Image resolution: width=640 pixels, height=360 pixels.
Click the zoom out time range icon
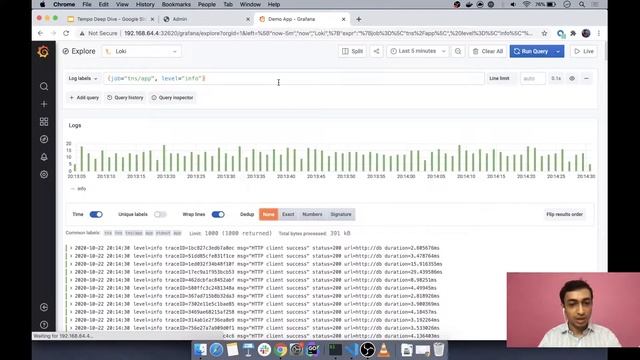458,51
